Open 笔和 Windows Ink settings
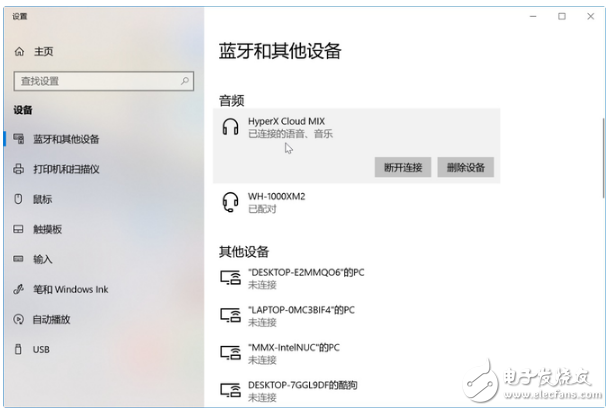Viewport: 610px width, 411px height. pyautogui.click(x=70, y=289)
